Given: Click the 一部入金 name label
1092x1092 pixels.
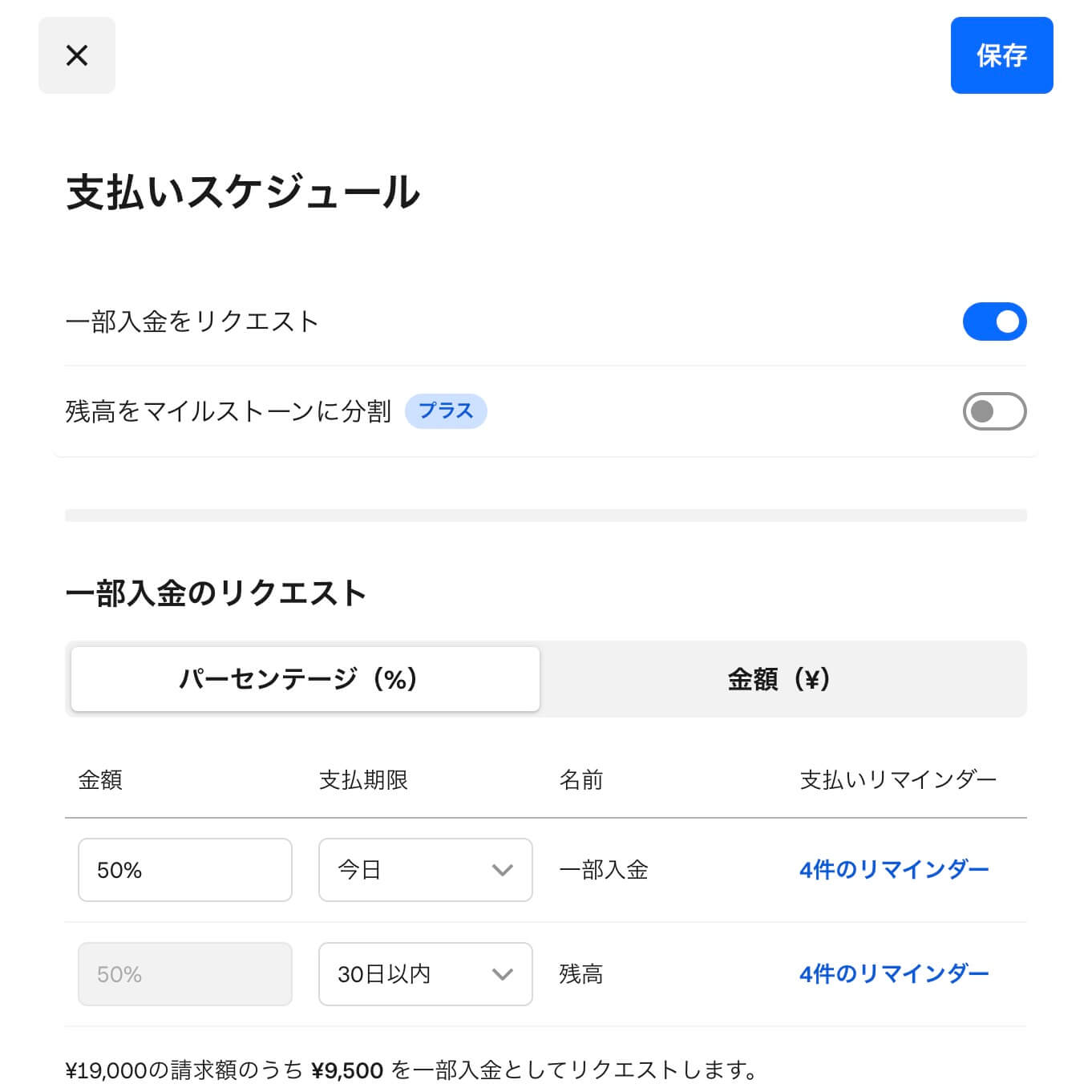Looking at the screenshot, I should [604, 870].
